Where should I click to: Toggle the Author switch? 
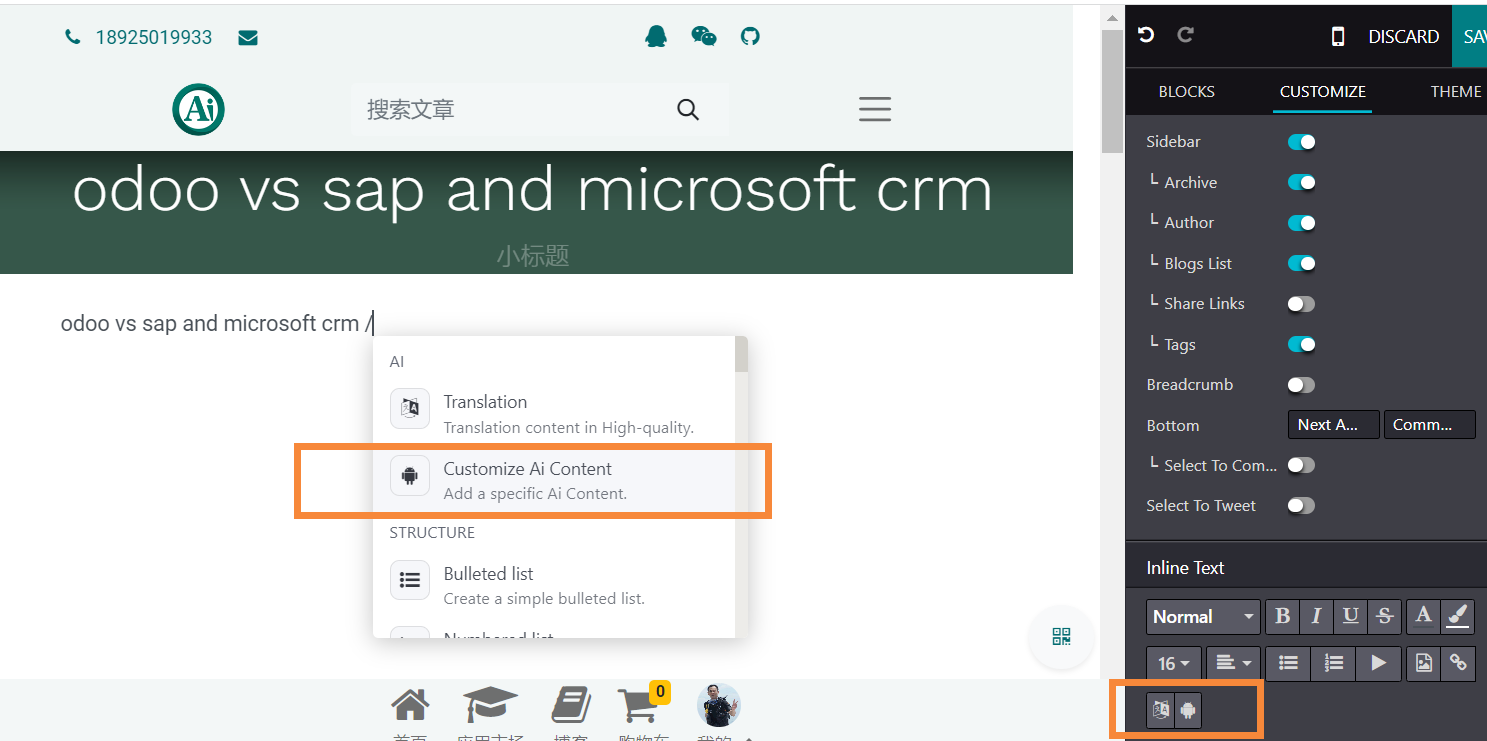(x=1301, y=223)
